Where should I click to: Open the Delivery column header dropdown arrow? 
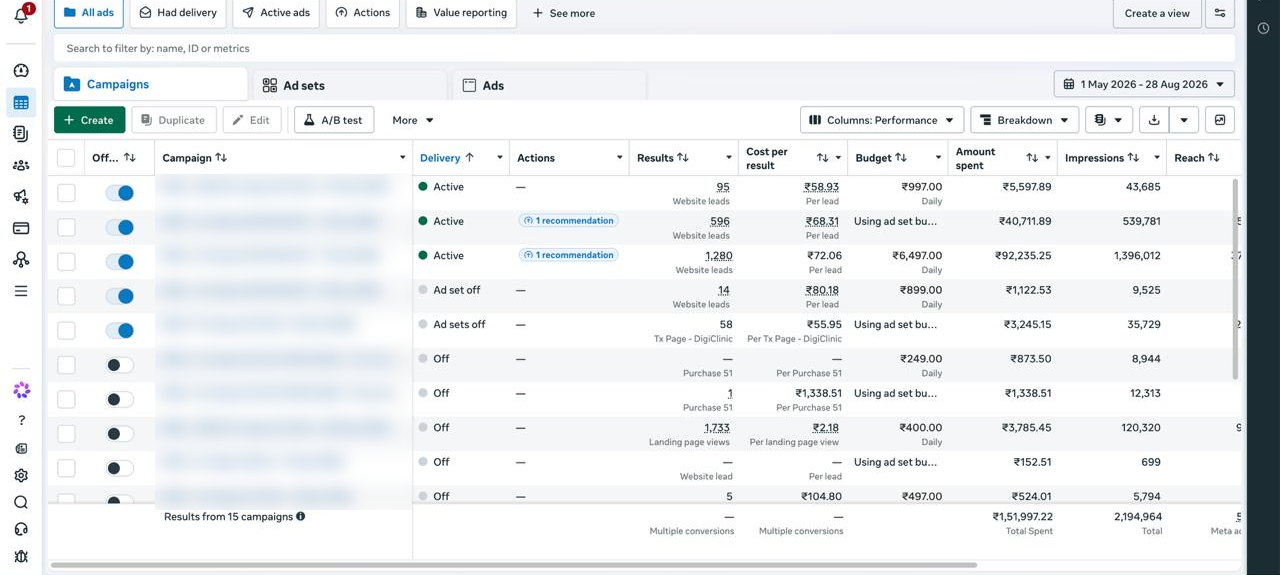[x=499, y=158]
